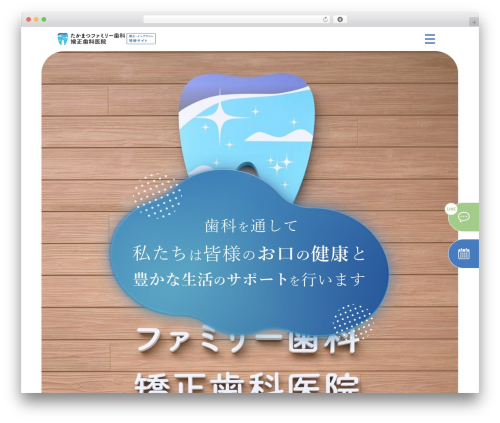Open a new browser tab with plus button
This screenshot has width=500, height=423.
click(x=474, y=22)
